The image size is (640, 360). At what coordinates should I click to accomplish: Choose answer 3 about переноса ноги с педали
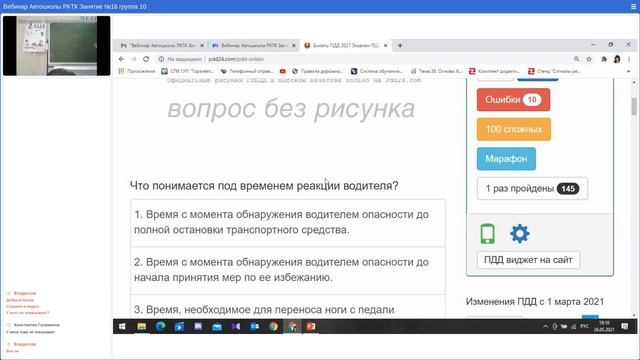click(x=288, y=307)
